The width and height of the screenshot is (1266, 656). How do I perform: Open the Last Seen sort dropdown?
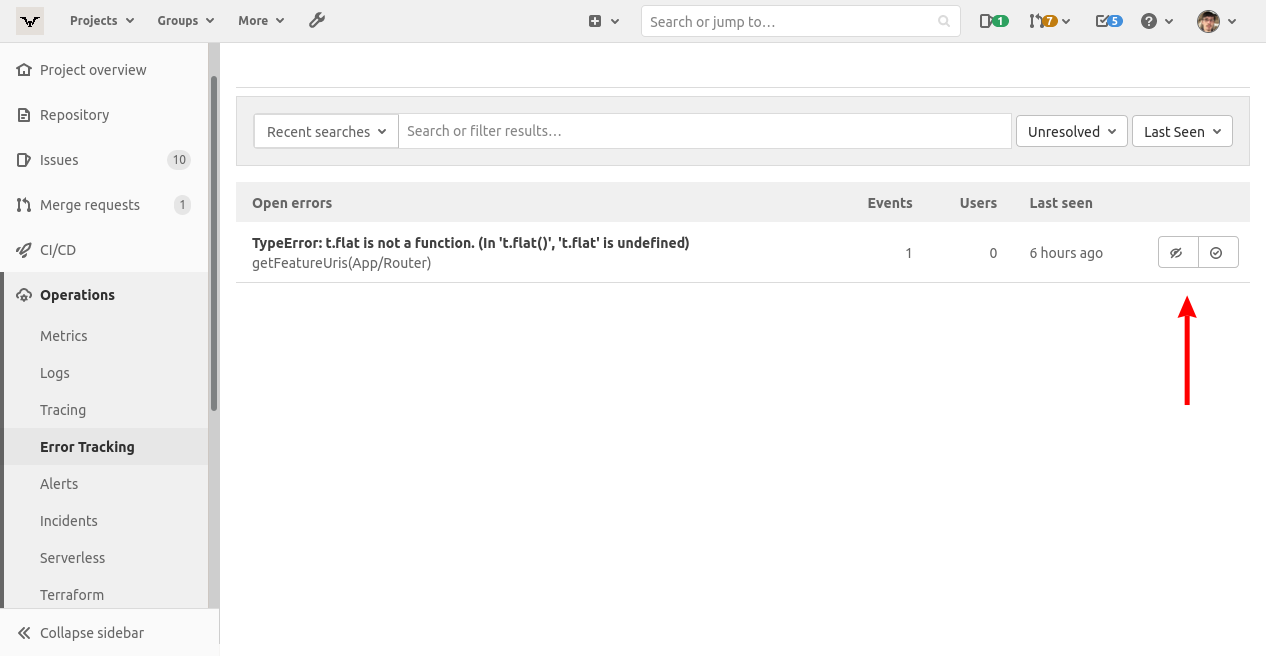click(1182, 131)
